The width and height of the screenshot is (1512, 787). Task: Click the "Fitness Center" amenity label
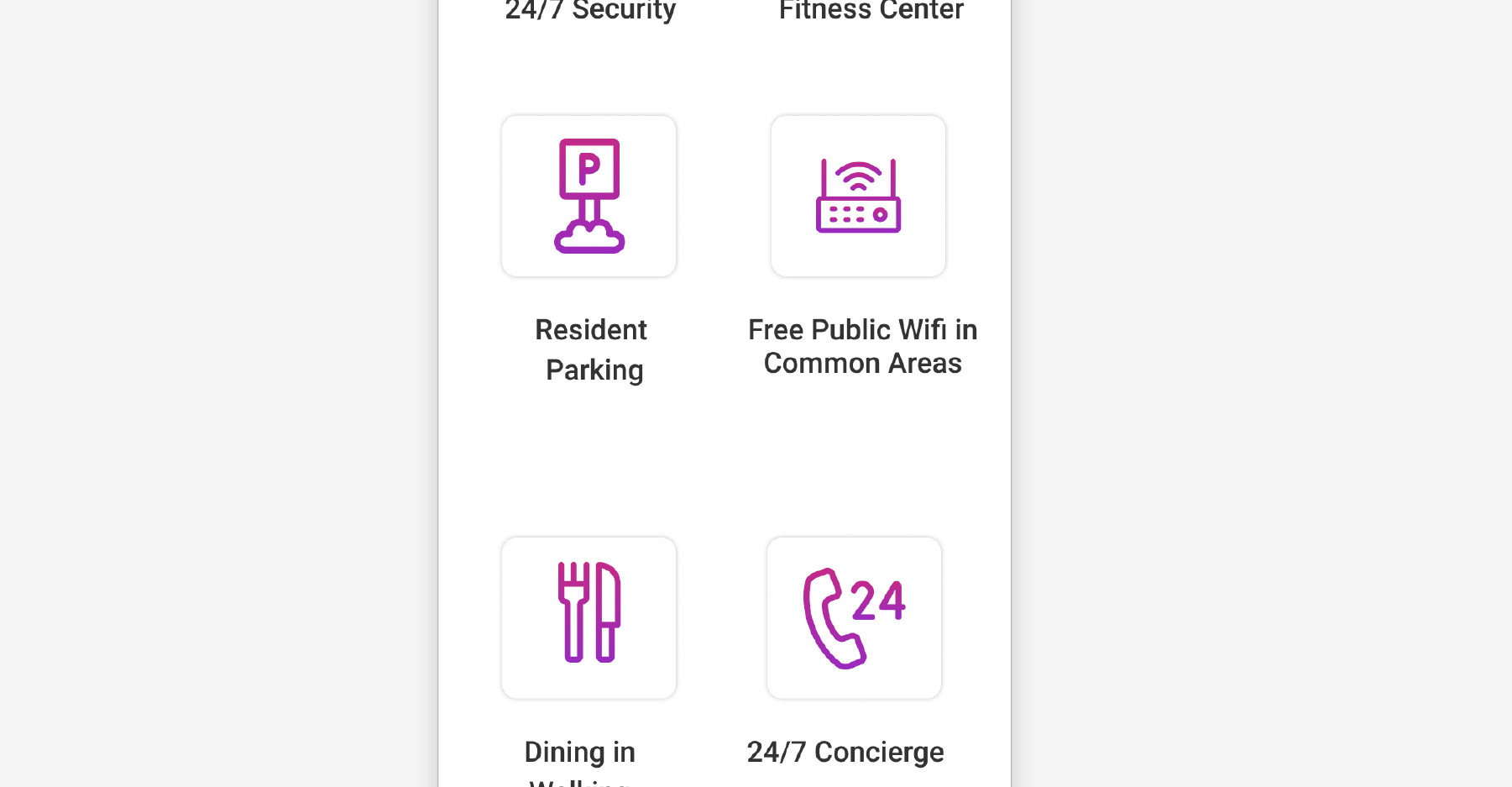click(x=871, y=11)
